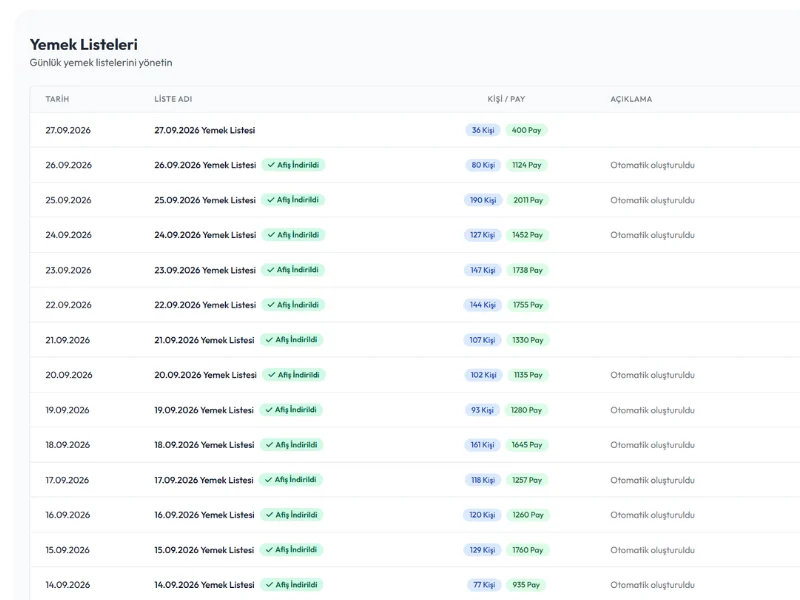Select the 1755 Pay badge
Screen dimensions: 800x600
pyautogui.click(x=528, y=305)
